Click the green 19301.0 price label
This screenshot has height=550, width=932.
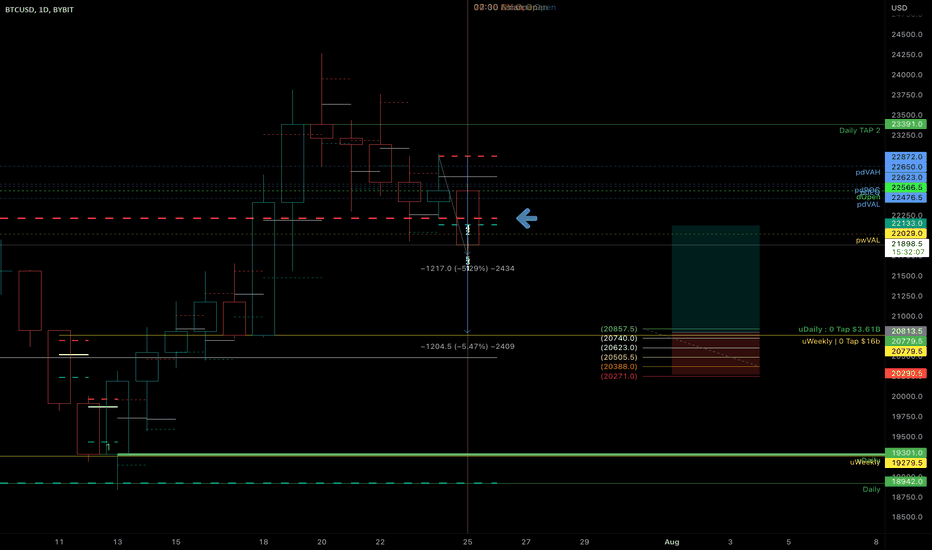pos(906,452)
